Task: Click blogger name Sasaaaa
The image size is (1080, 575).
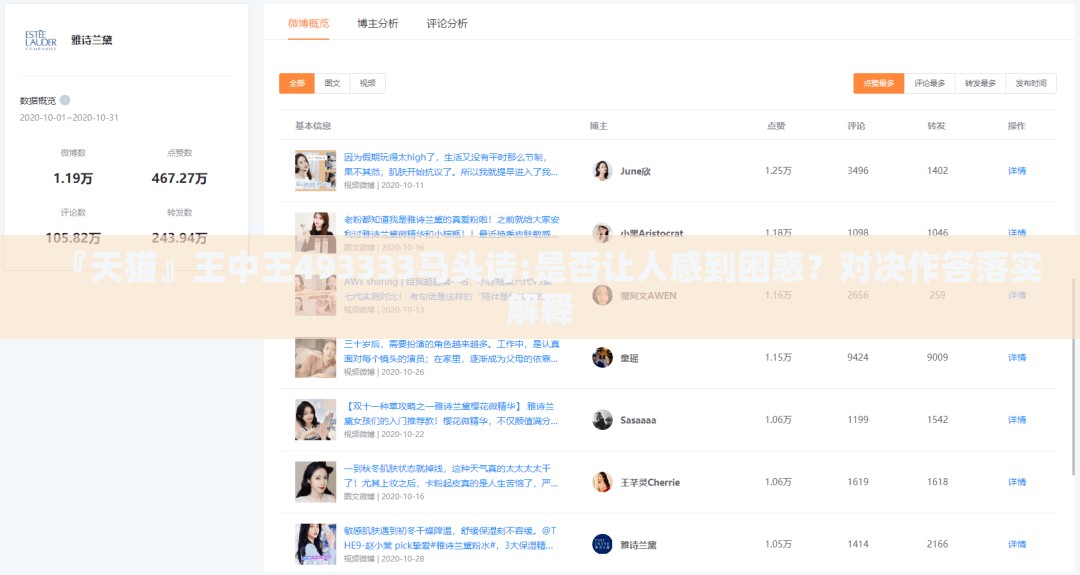Action: click(x=638, y=420)
